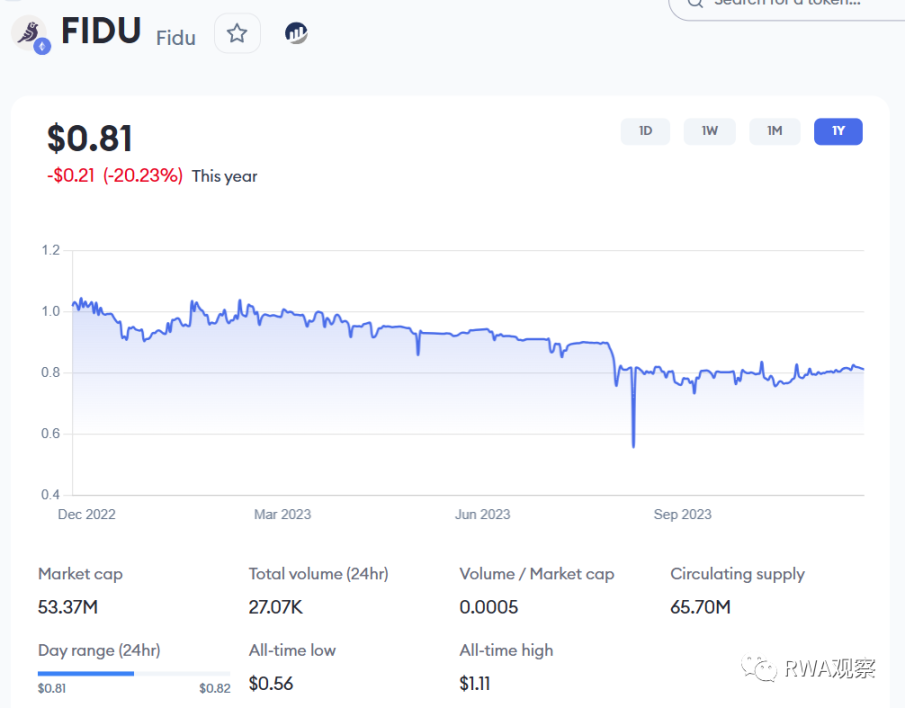Select the 1W time range
The image size is (905, 708).
tap(709, 131)
